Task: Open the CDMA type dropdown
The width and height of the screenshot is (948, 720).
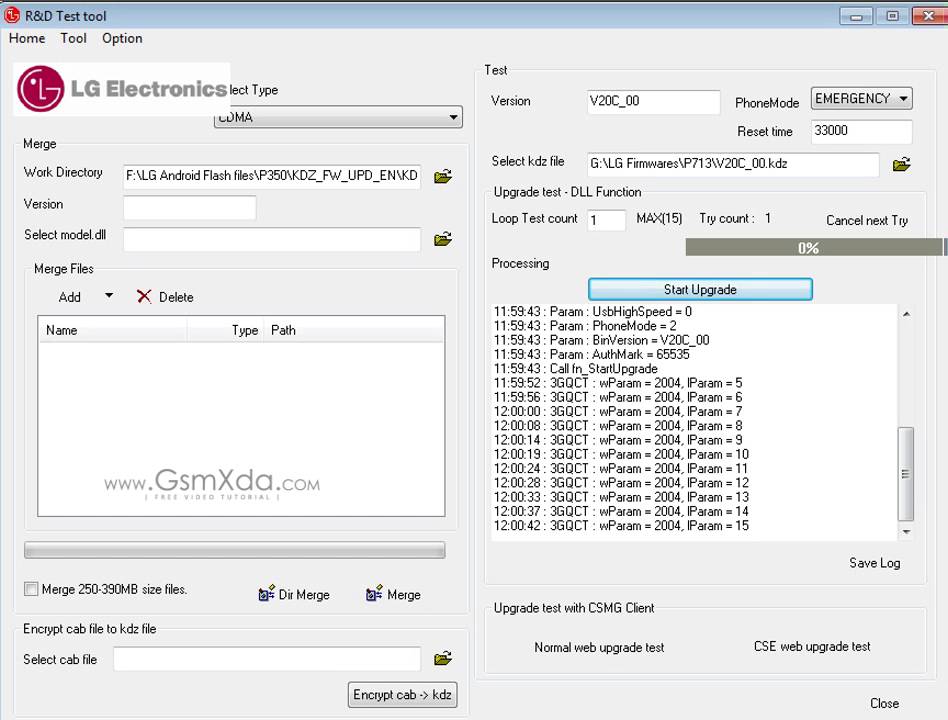Action: [338, 117]
